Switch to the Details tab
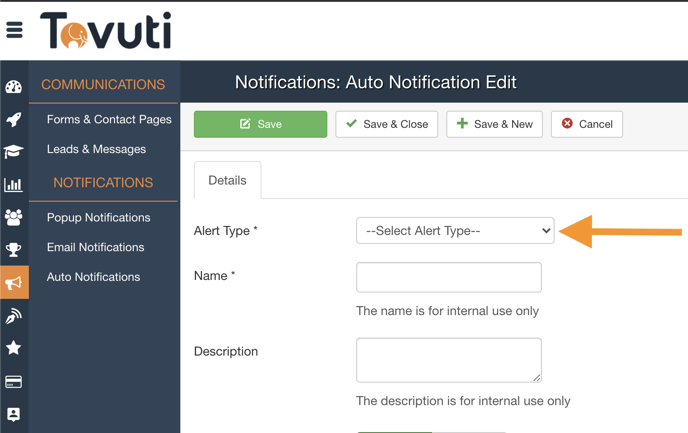The image size is (688, 433). (x=227, y=180)
